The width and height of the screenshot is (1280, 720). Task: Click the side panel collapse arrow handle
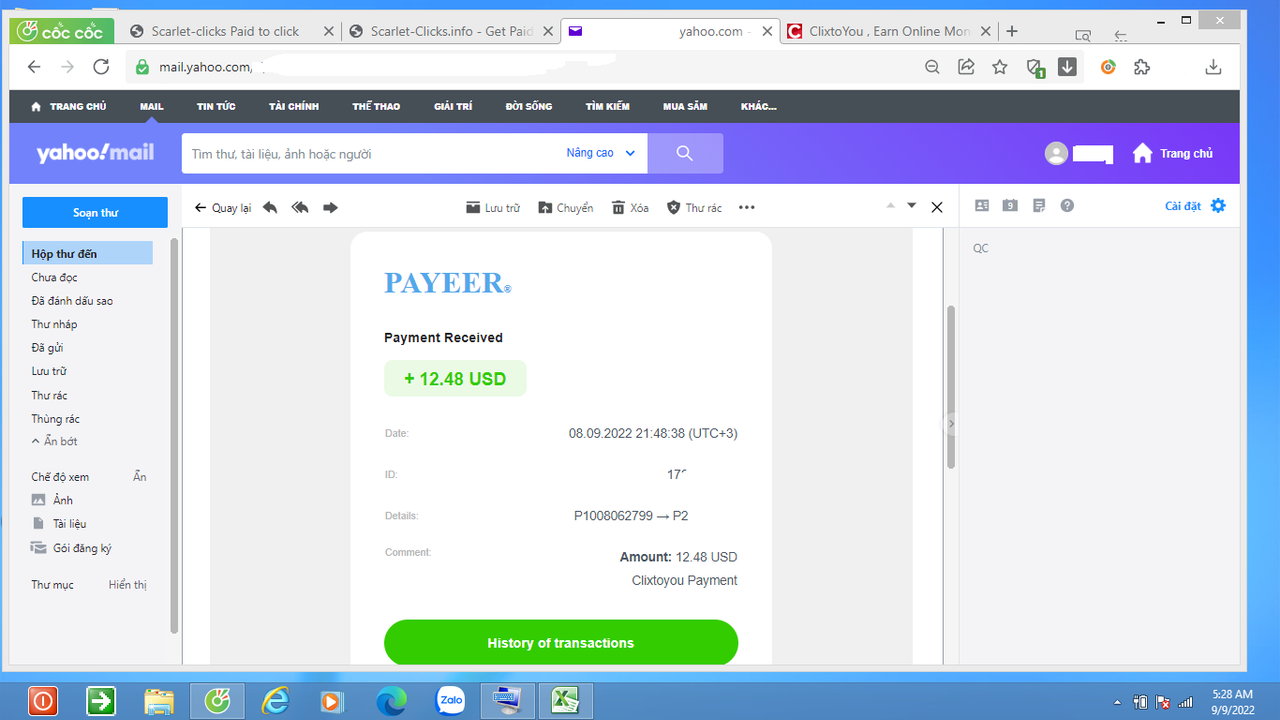[951, 424]
